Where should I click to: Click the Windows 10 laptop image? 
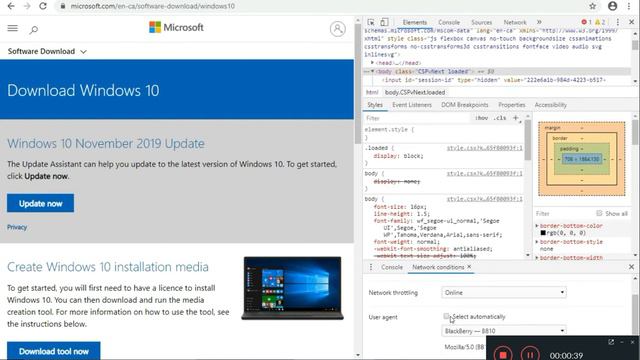[x=292, y=288]
